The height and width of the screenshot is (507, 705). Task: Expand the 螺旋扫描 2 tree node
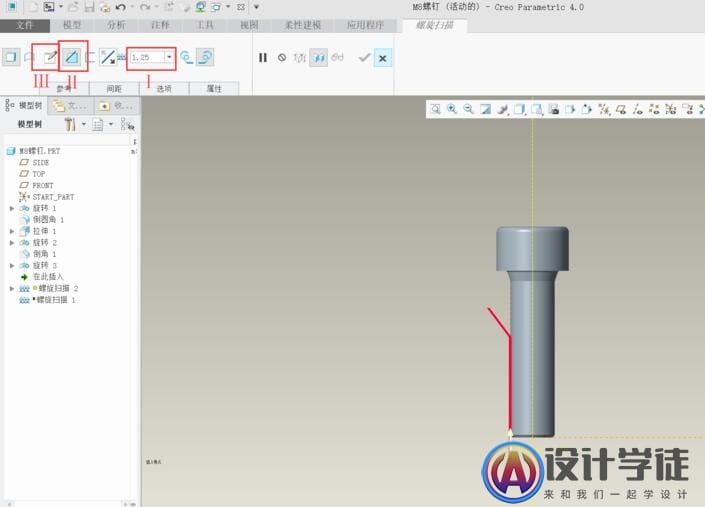pos(12,288)
